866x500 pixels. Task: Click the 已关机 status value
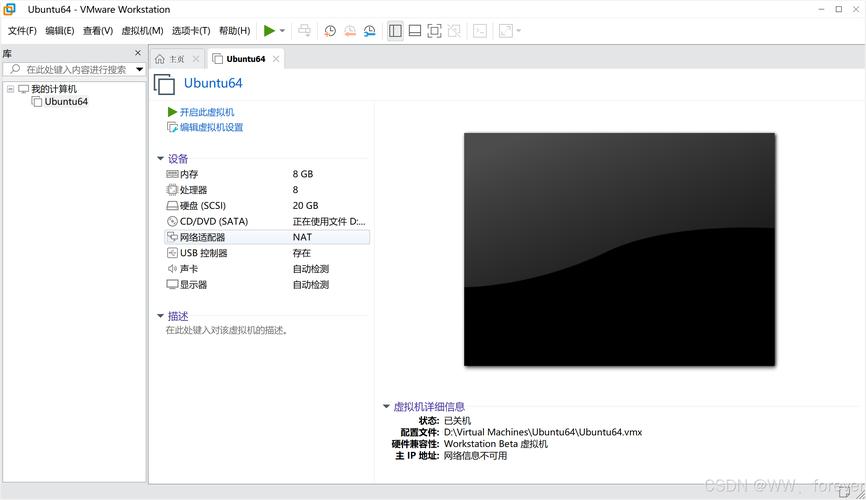click(457, 420)
